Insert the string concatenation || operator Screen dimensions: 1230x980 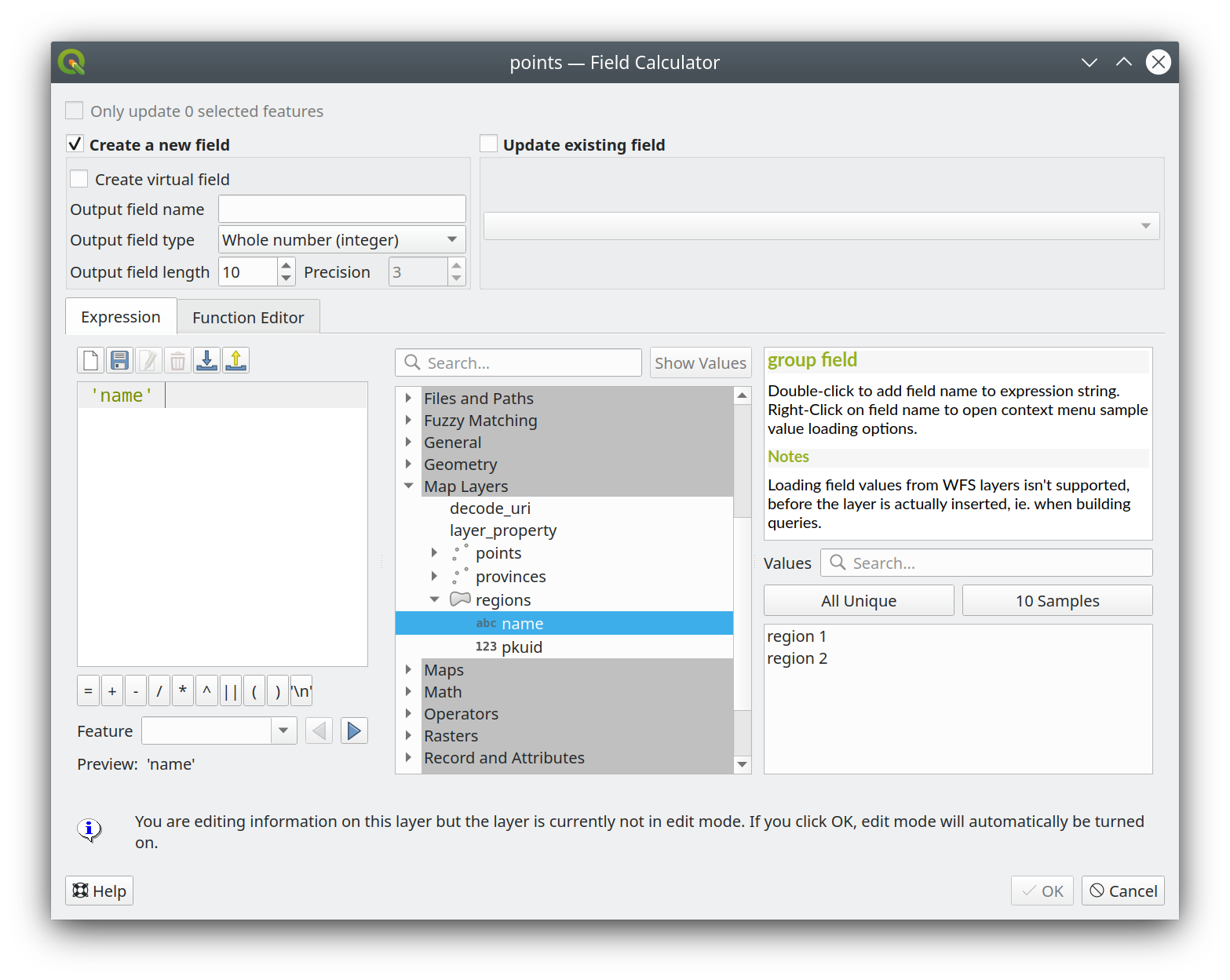click(x=231, y=691)
